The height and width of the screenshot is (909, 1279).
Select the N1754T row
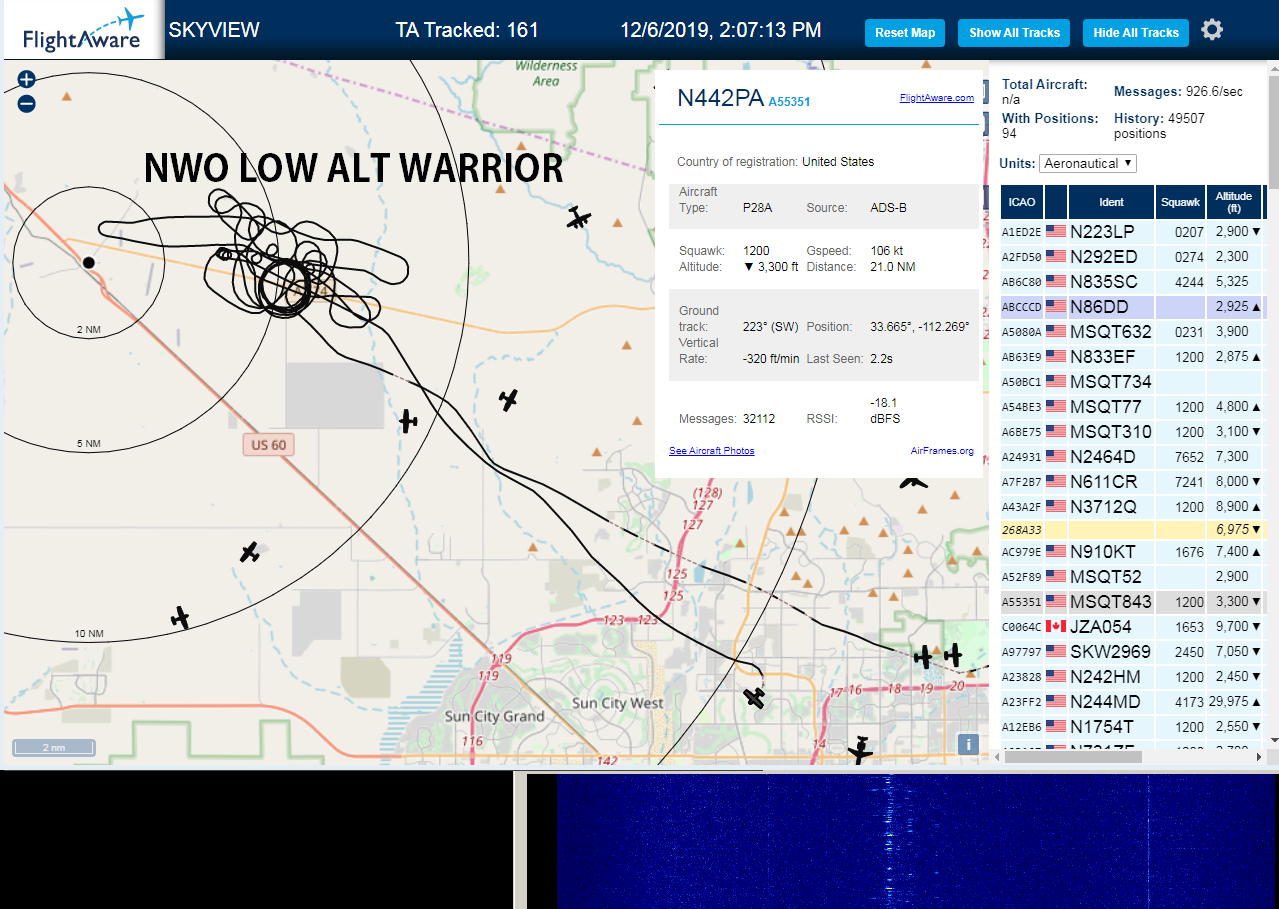pyautogui.click(x=1134, y=727)
